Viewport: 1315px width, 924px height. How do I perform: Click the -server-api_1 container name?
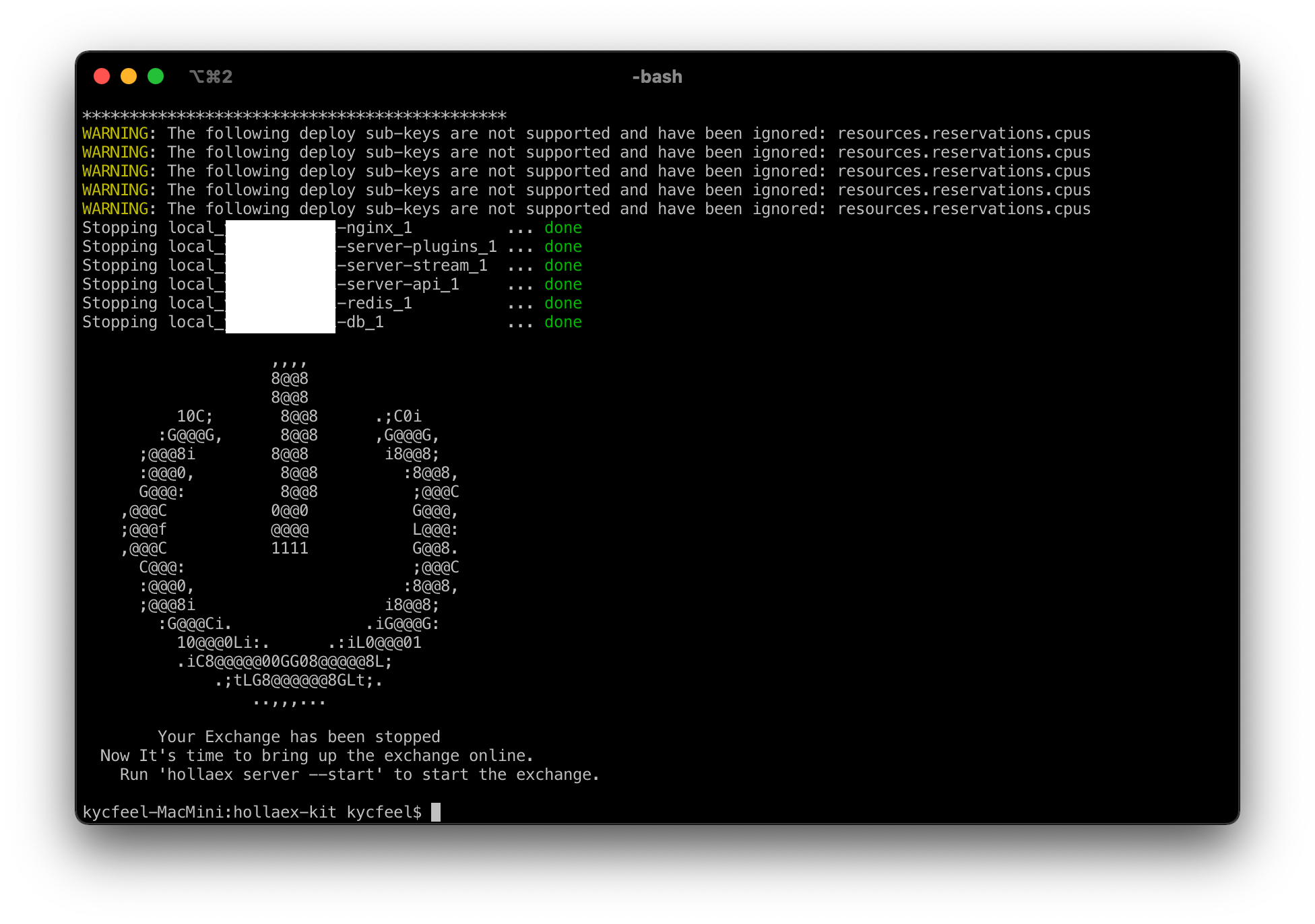[x=398, y=285]
